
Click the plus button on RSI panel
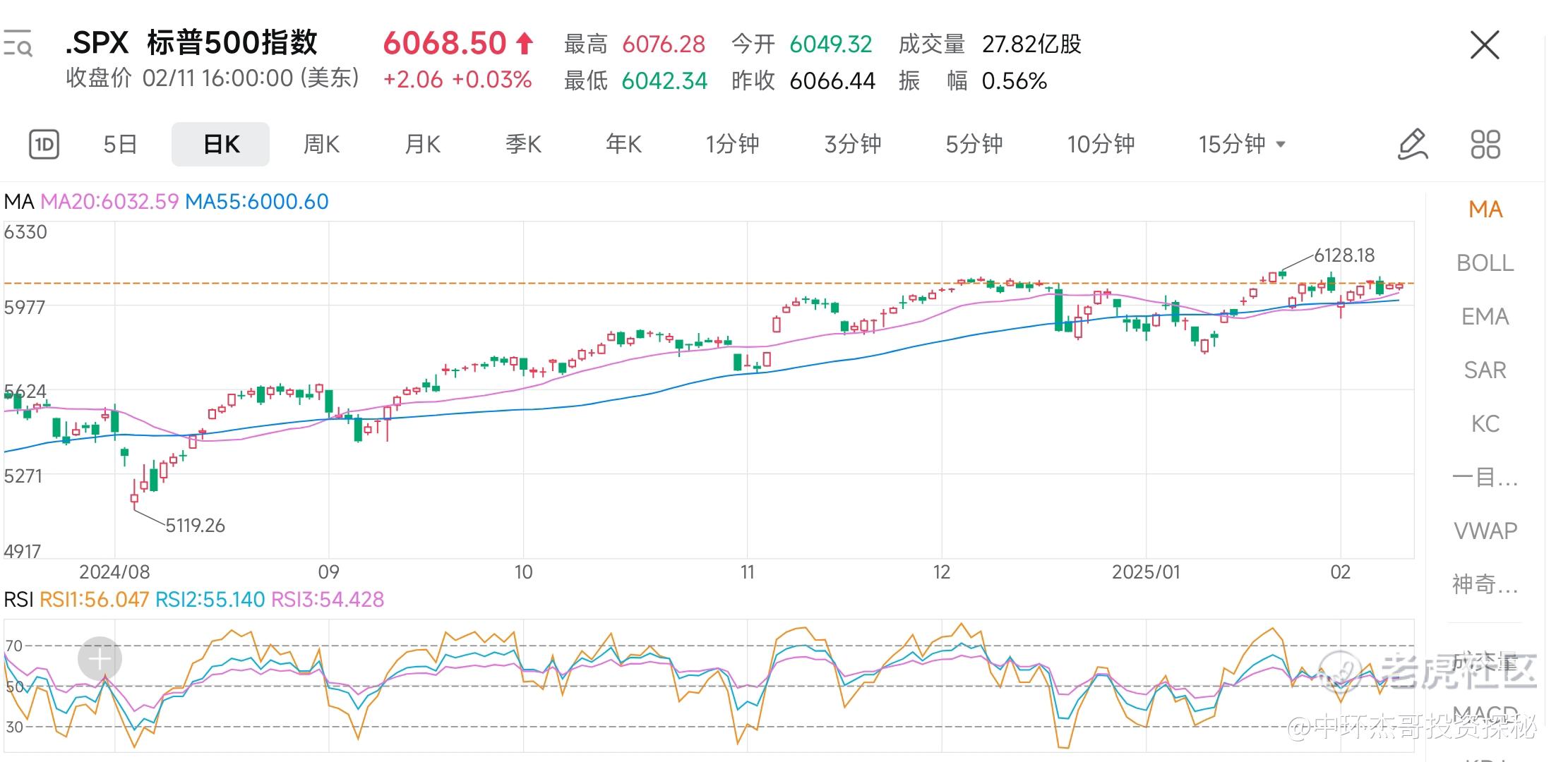[100, 659]
